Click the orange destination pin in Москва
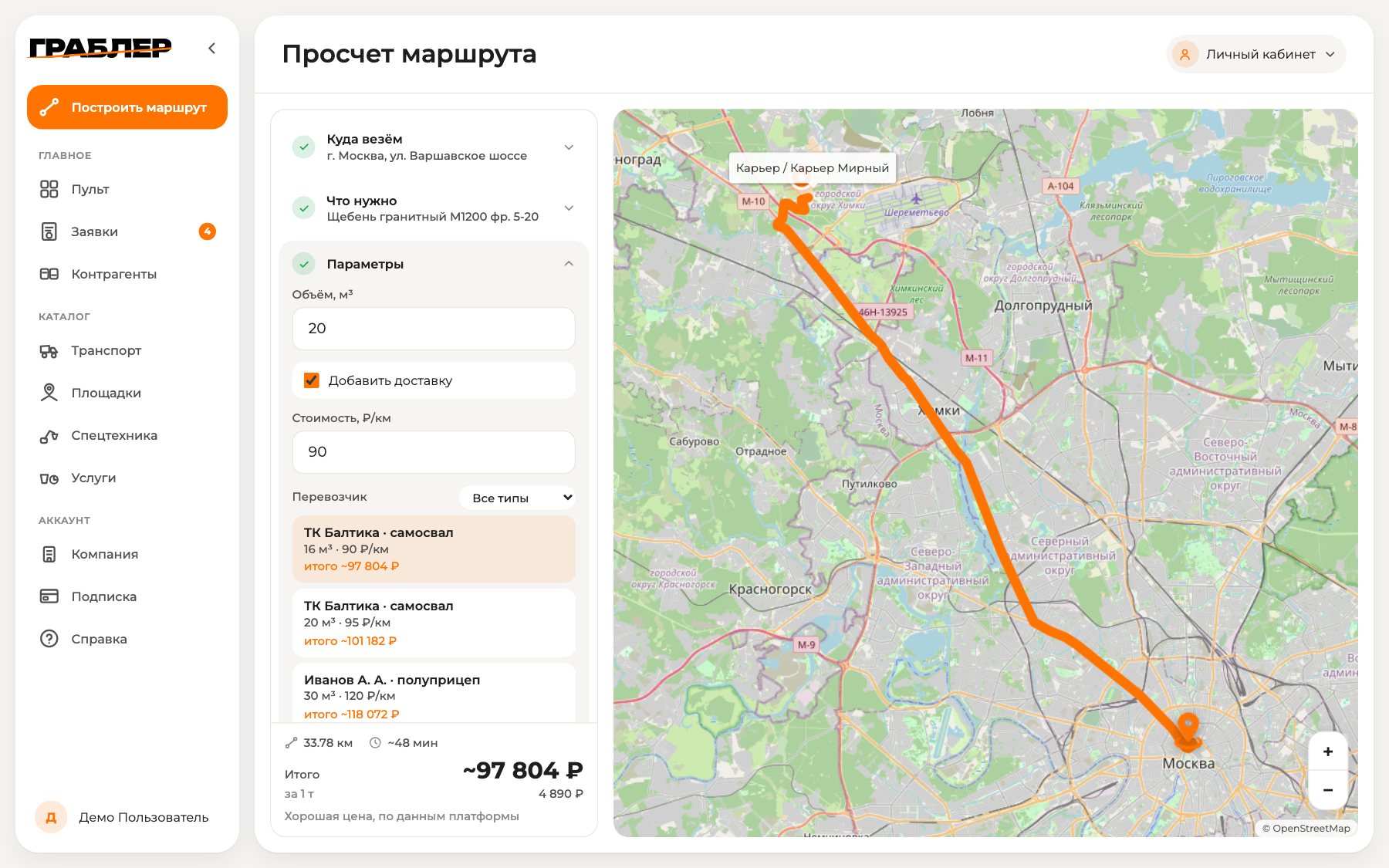The width and height of the screenshot is (1389, 868). pyautogui.click(x=1188, y=731)
